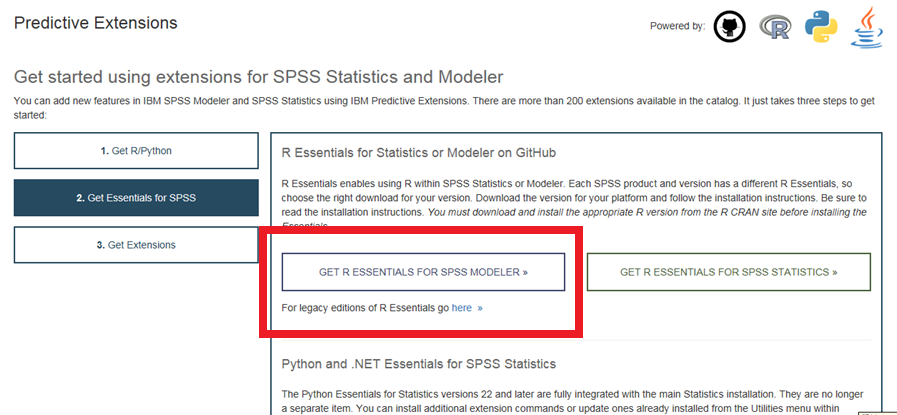Click the Predictive Extensions title

click(x=96, y=23)
